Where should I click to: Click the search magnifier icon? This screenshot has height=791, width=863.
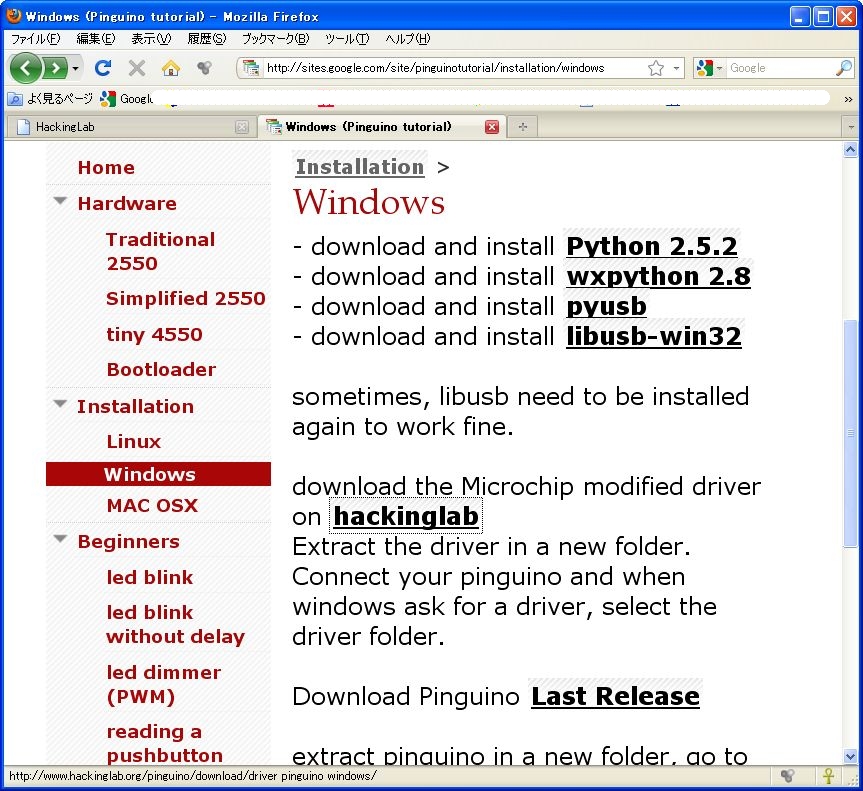(x=844, y=68)
